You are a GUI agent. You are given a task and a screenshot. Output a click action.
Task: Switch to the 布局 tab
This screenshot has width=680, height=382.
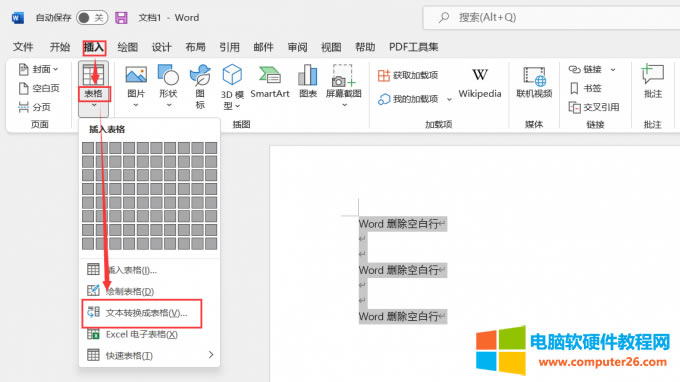coord(196,47)
